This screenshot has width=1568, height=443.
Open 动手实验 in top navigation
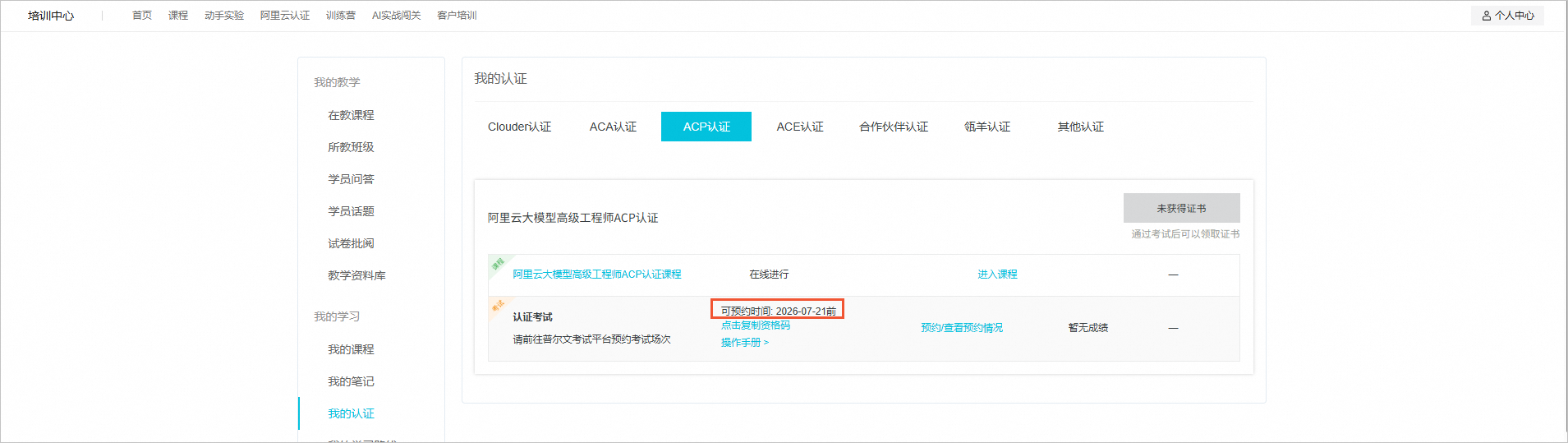point(224,16)
